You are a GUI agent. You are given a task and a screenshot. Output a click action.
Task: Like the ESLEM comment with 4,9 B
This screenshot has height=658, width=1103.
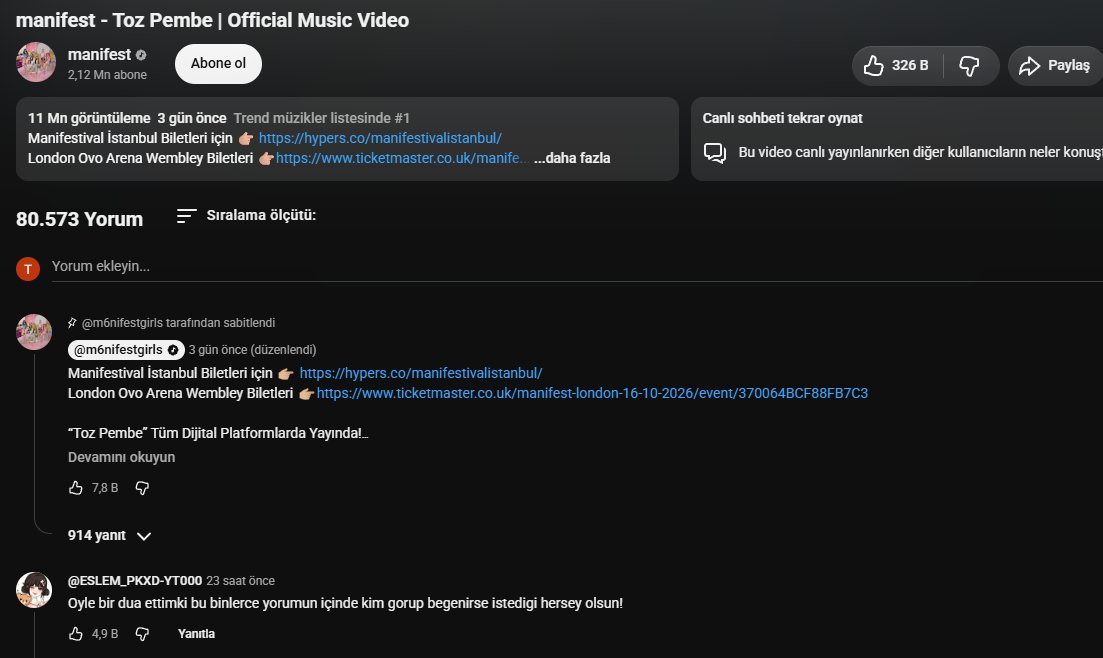[76, 634]
